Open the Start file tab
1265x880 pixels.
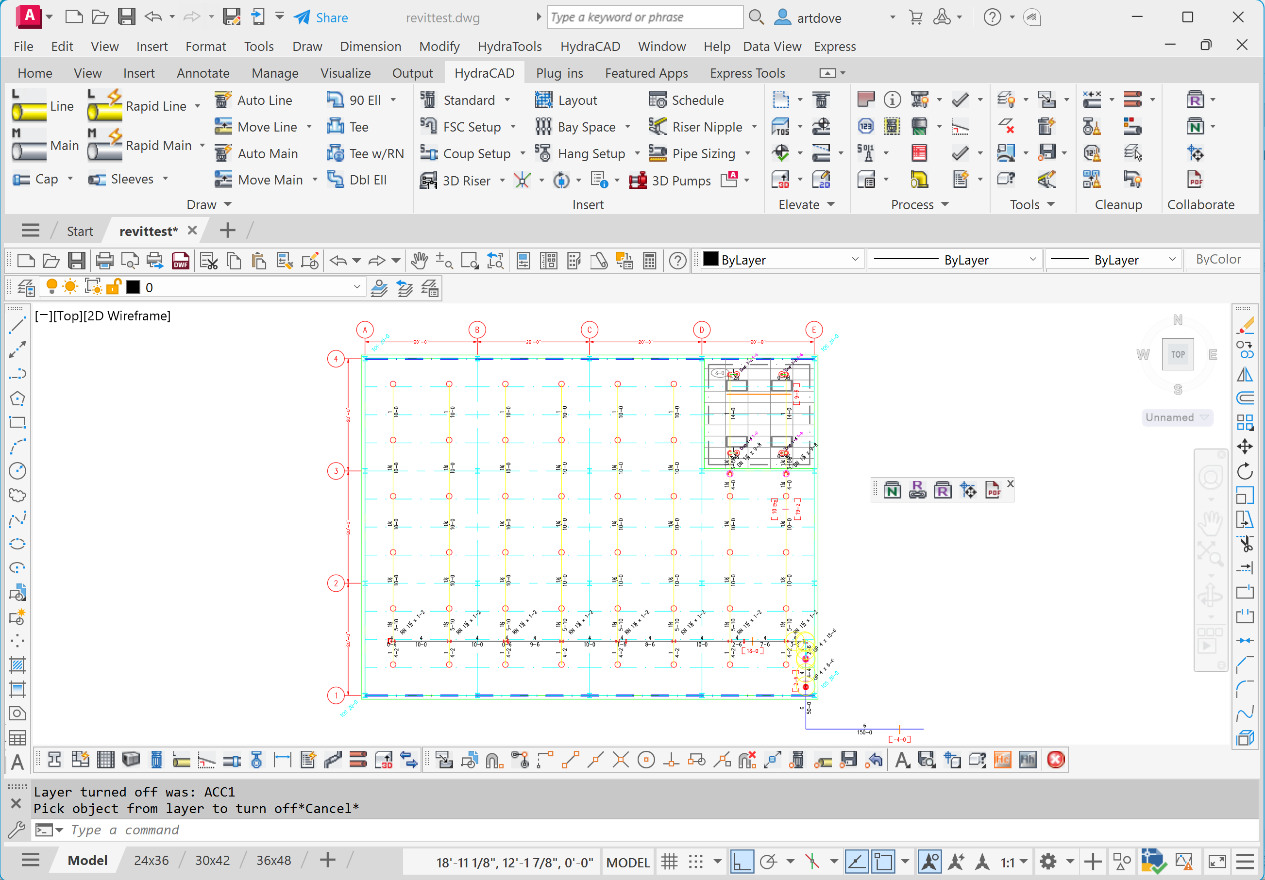tap(80, 231)
